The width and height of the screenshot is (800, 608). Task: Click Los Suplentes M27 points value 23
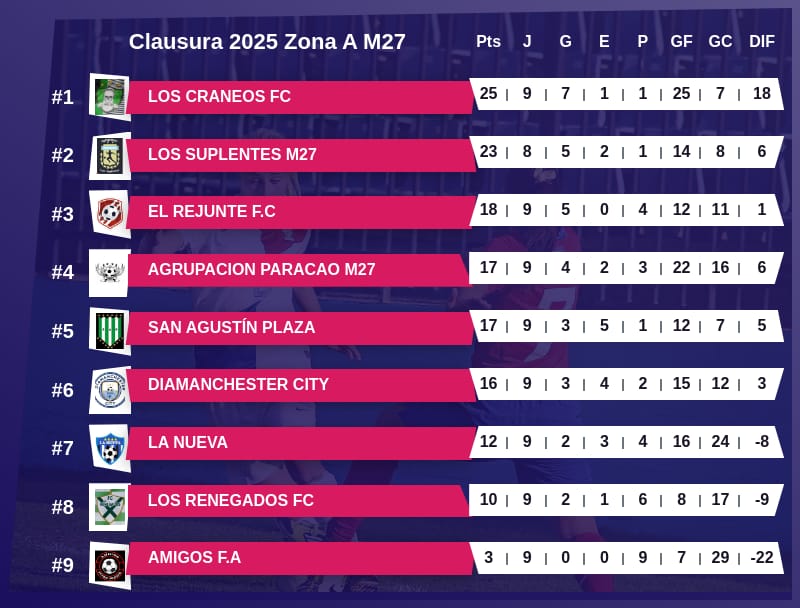(488, 152)
